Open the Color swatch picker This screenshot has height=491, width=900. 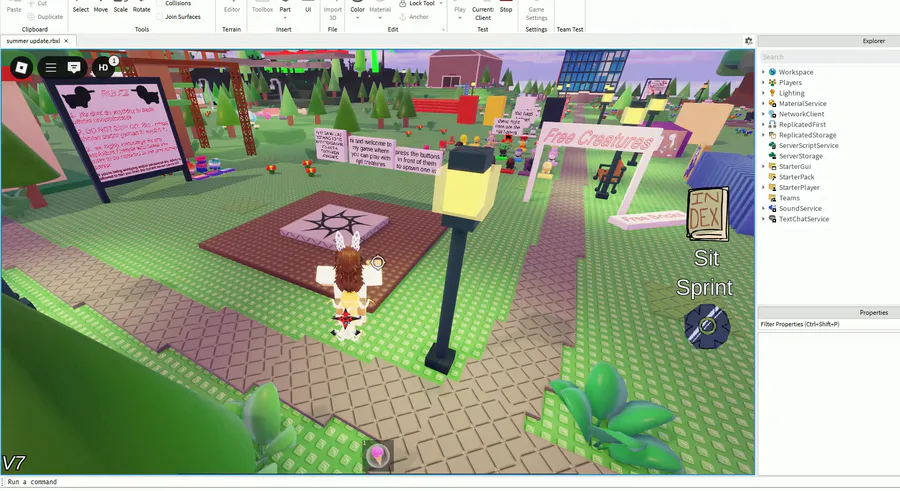[357, 7]
